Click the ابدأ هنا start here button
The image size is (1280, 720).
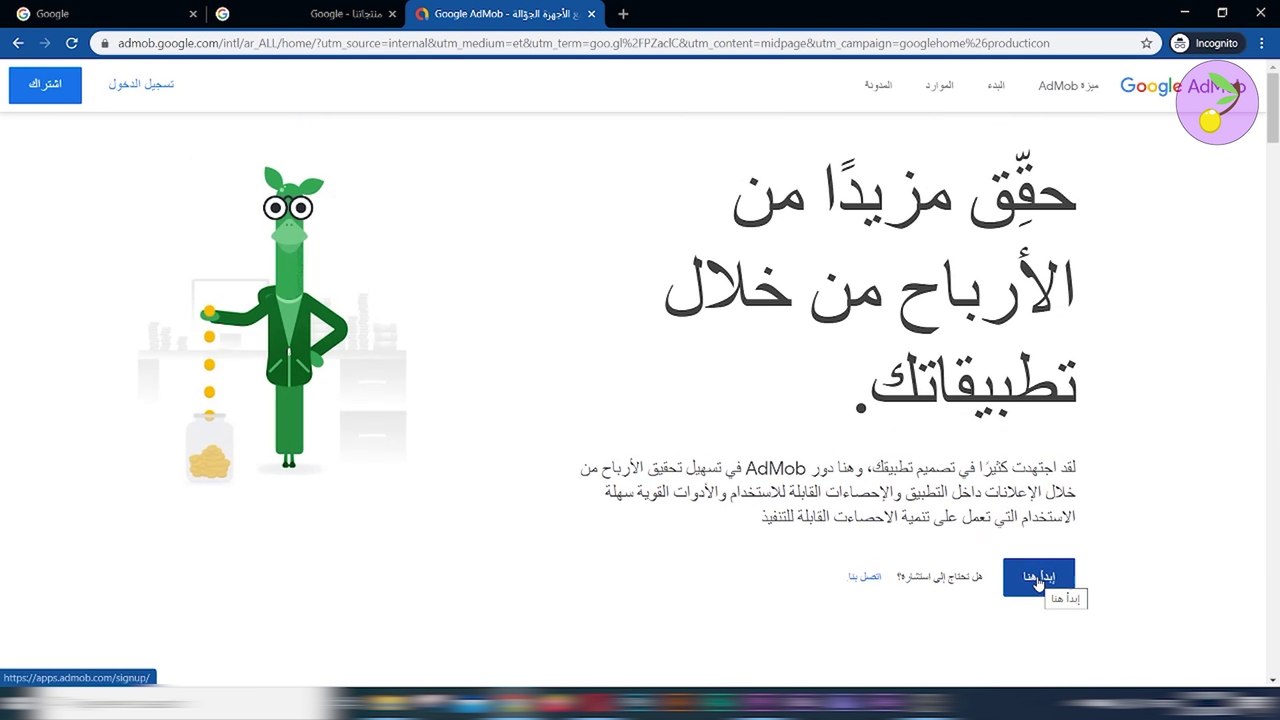(1039, 577)
